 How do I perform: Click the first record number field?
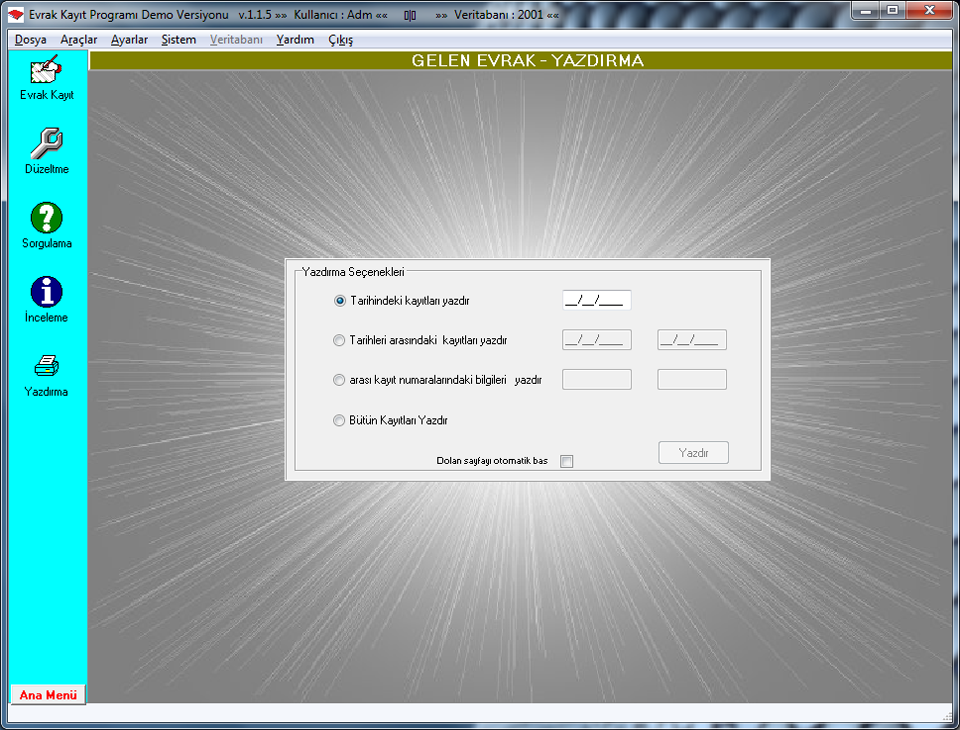(596, 380)
